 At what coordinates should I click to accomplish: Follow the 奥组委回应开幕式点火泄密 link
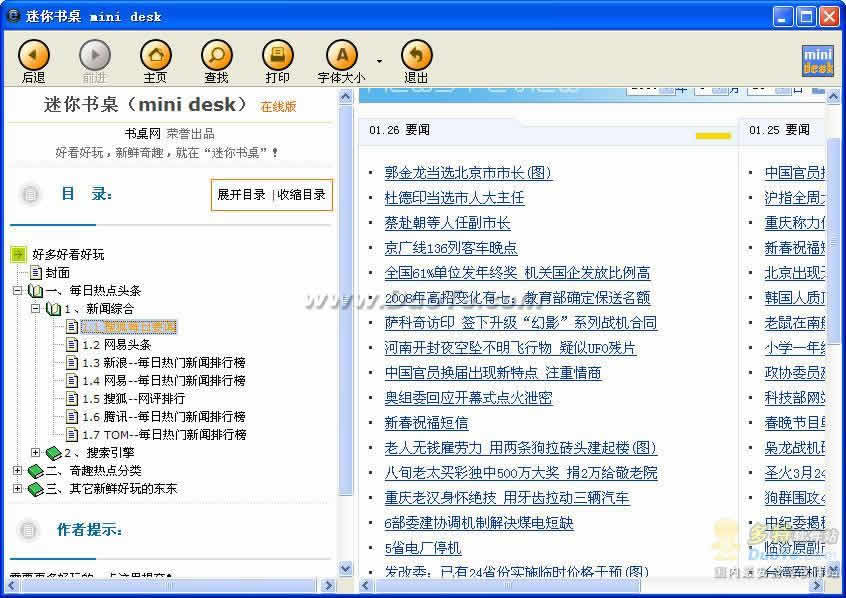468,398
